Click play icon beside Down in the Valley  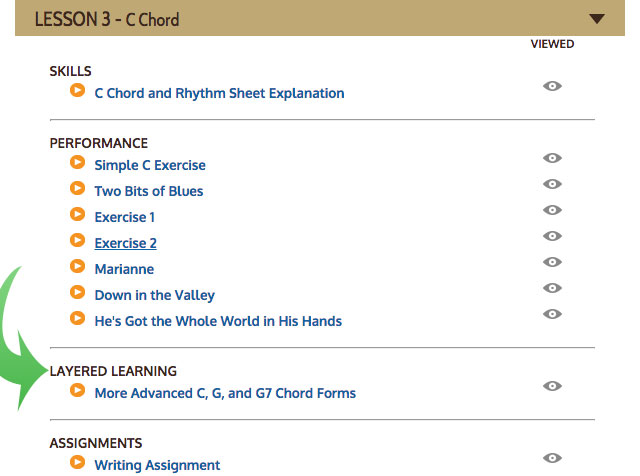click(77, 293)
